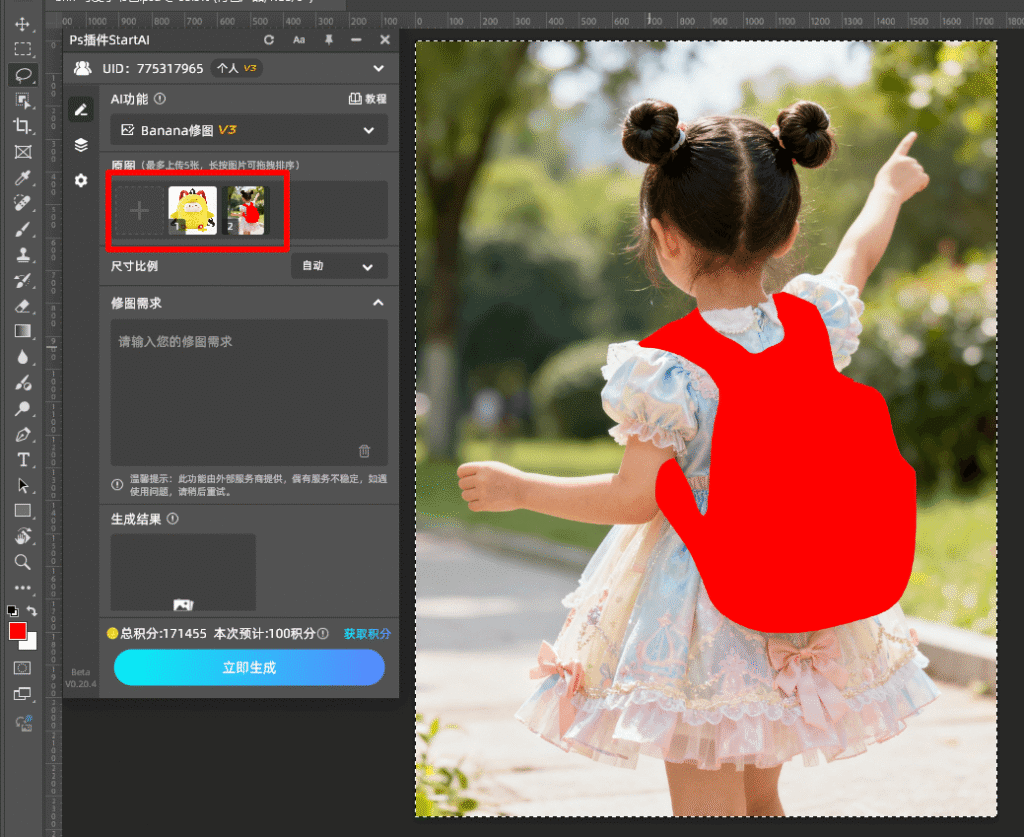This screenshot has width=1024, height=837.
Task: Choose the Eraser tool
Action: click(22, 306)
